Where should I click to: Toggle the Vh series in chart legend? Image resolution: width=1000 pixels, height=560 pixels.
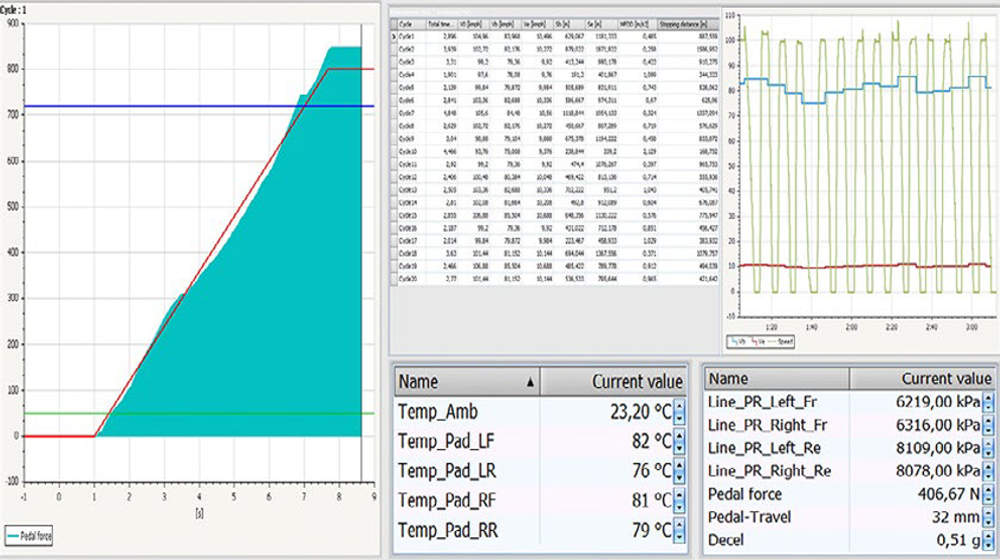point(739,342)
